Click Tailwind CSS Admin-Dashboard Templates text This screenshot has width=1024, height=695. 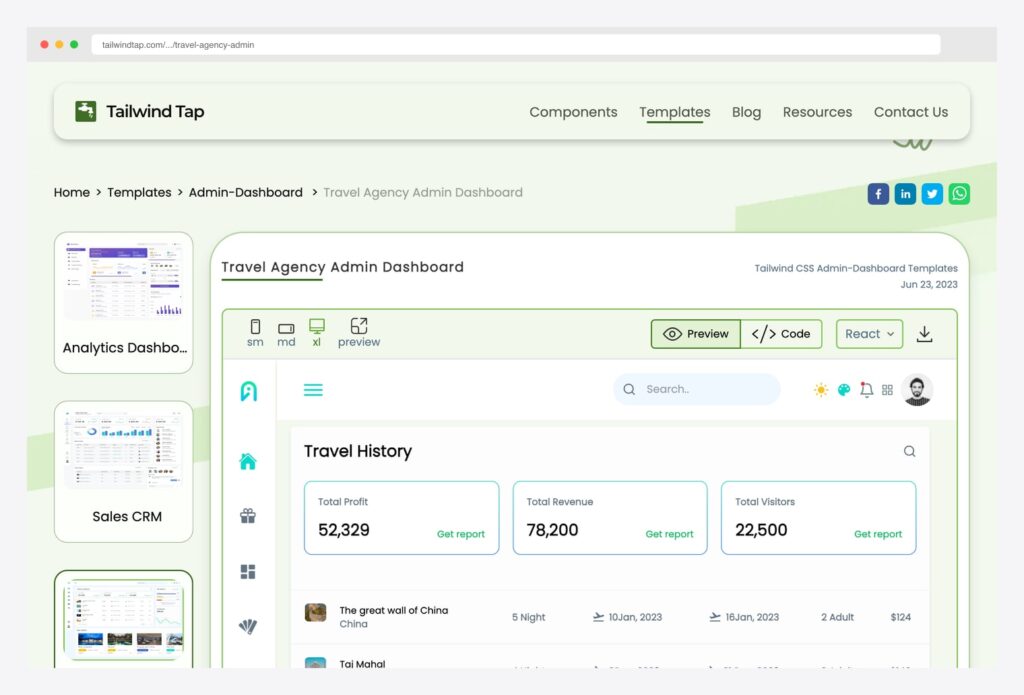click(856, 268)
